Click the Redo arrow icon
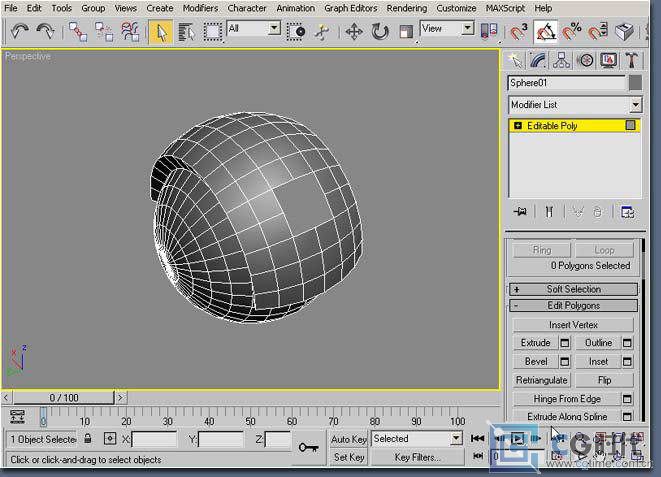 [45, 31]
